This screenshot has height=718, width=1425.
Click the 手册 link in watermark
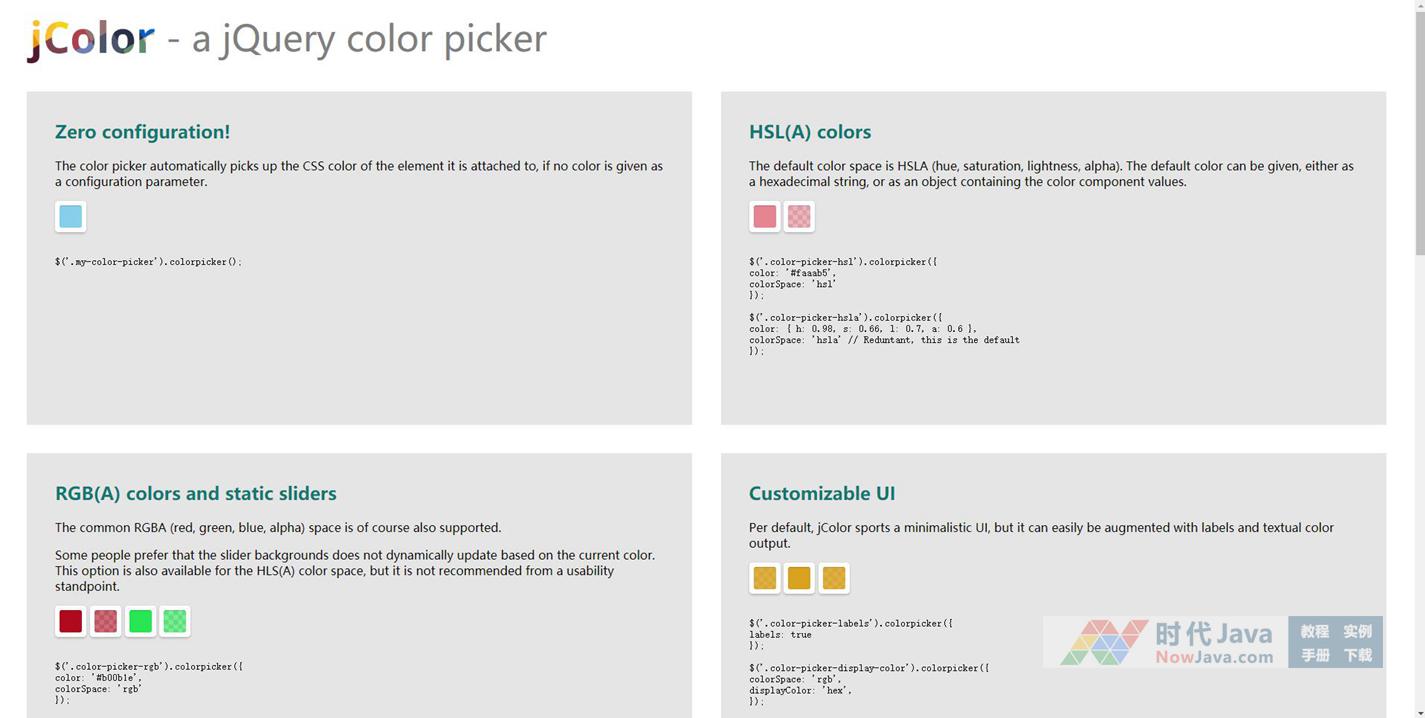coord(1314,655)
